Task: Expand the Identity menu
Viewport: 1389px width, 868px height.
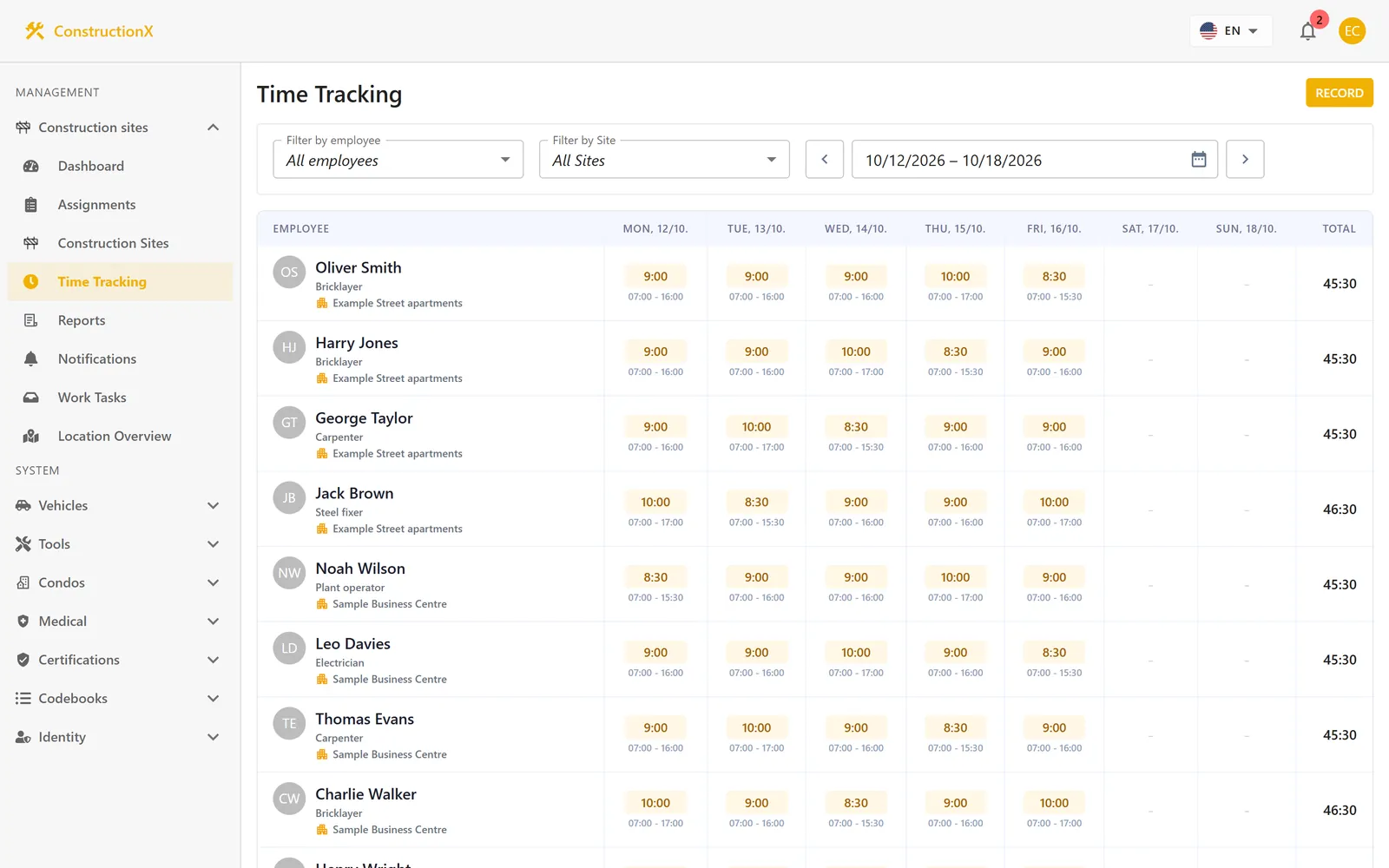Action: [x=120, y=737]
